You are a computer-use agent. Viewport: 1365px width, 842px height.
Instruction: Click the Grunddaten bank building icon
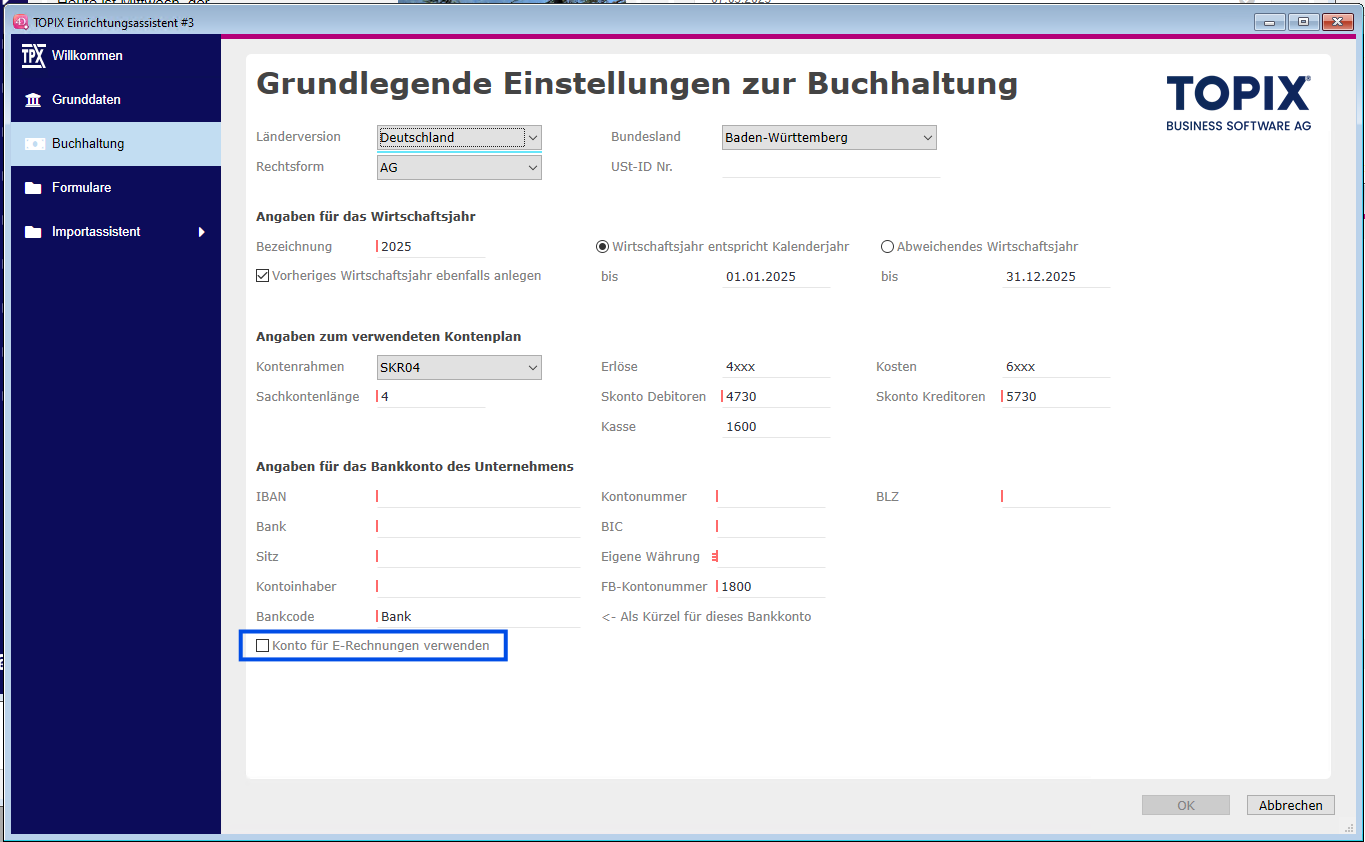coord(34,100)
